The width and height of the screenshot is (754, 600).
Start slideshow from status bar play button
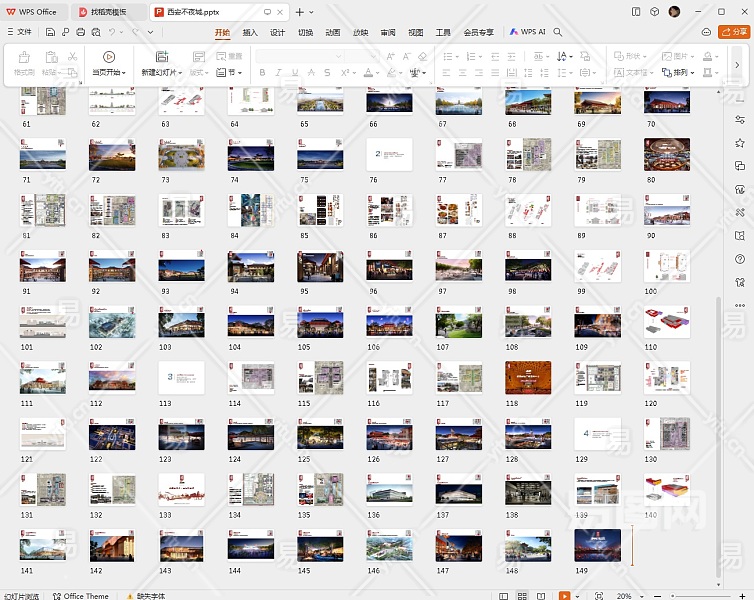coord(565,596)
